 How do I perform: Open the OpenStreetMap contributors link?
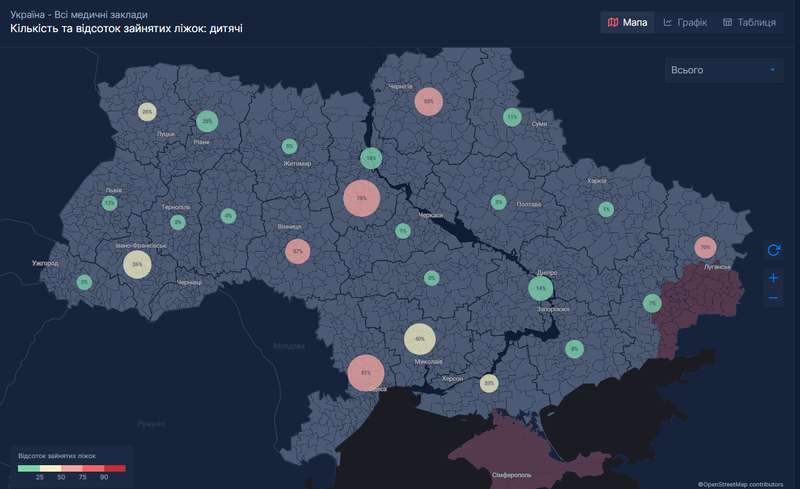point(745,483)
